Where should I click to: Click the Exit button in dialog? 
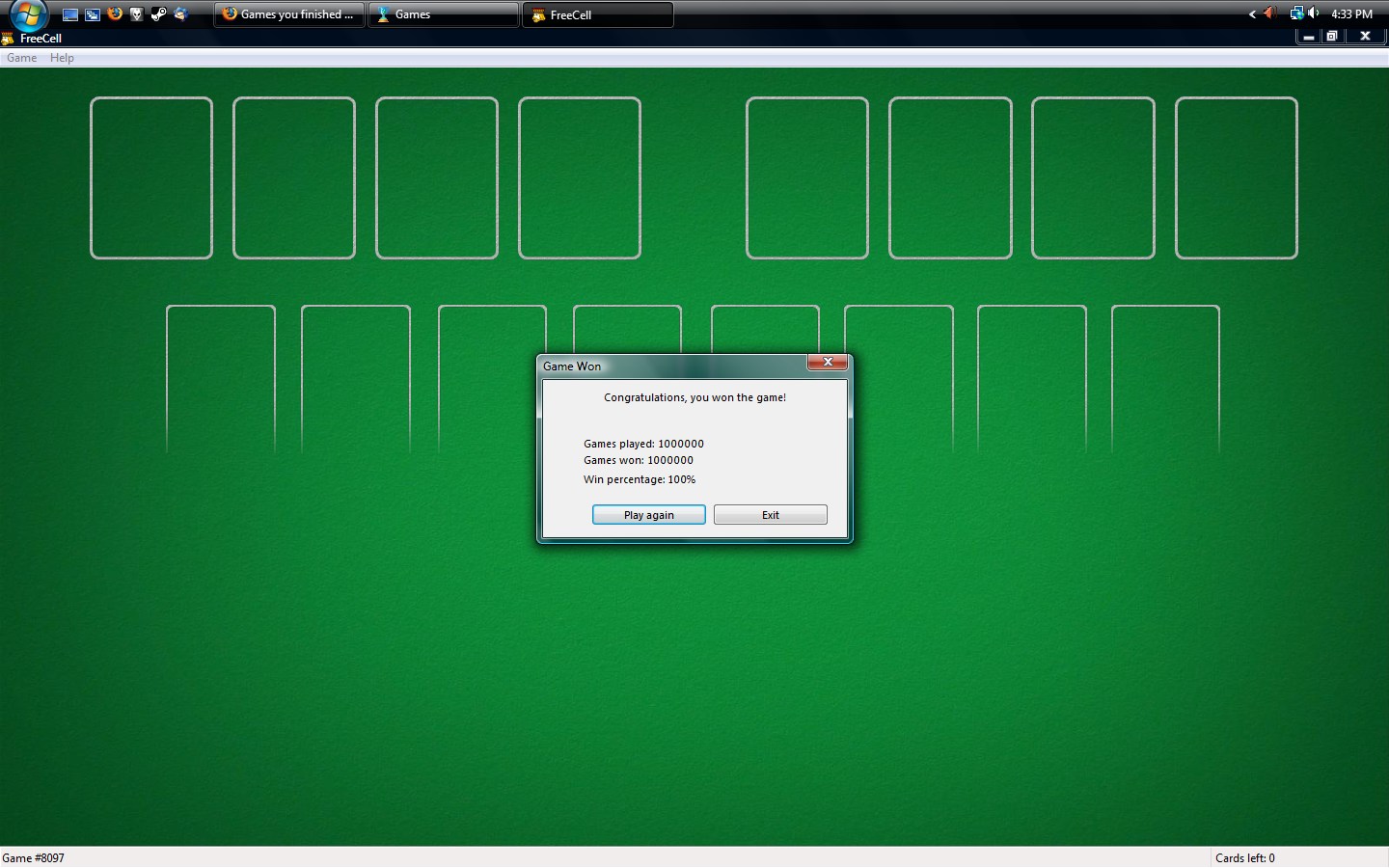pyautogui.click(x=771, y=515)
